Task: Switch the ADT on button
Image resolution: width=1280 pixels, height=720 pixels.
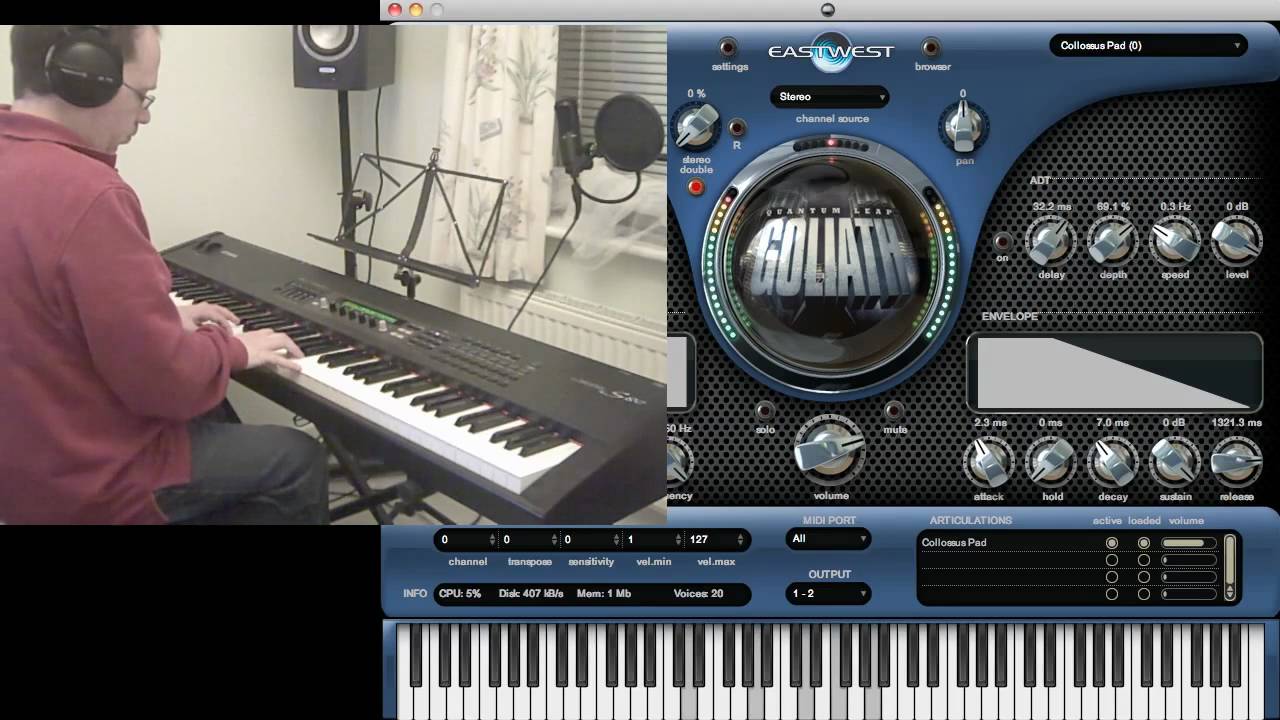Action: click(x=1003, y=241)
